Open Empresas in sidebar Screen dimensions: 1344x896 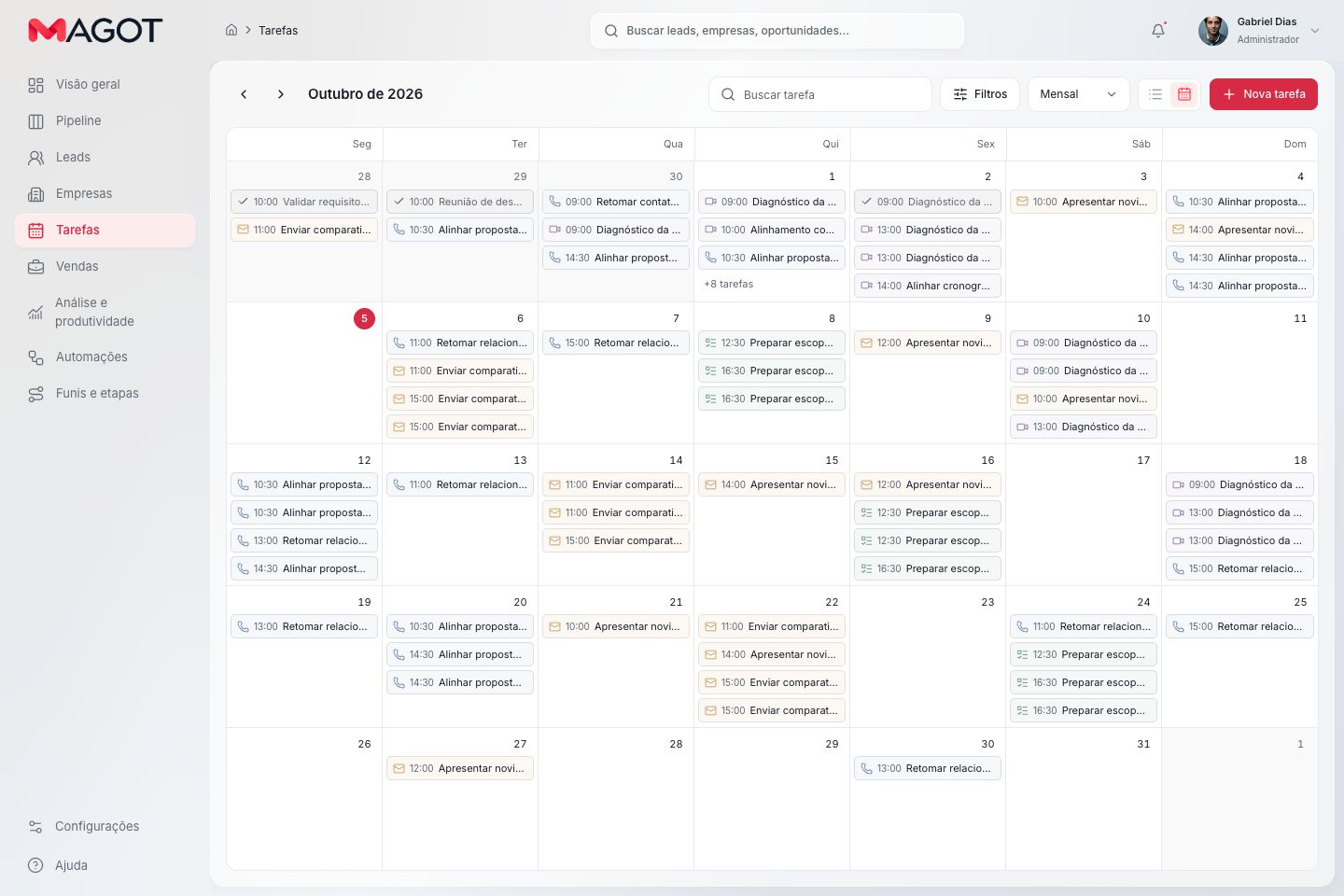coord(105,194)
